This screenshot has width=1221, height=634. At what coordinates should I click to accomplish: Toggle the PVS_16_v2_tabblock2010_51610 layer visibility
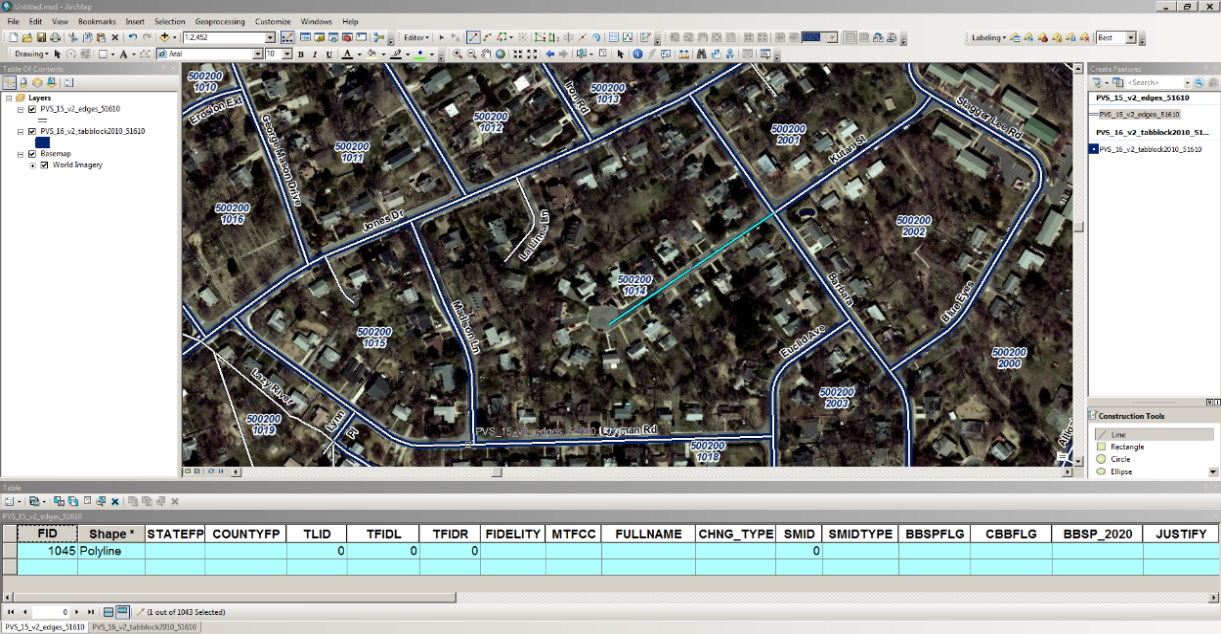click(32, 131)
